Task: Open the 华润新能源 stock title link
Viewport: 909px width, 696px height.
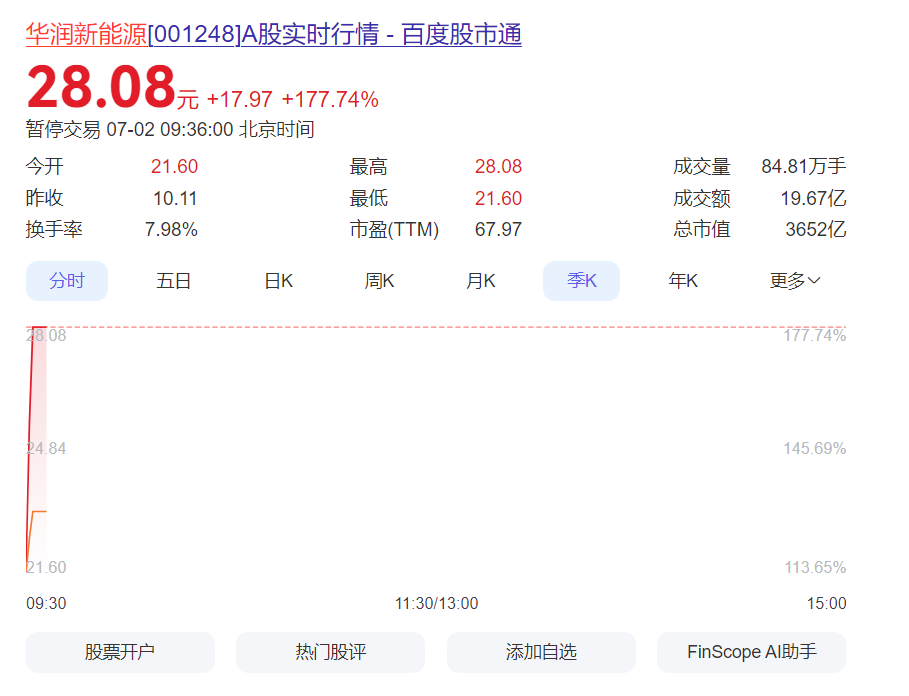Action: [x=274, y=34]
